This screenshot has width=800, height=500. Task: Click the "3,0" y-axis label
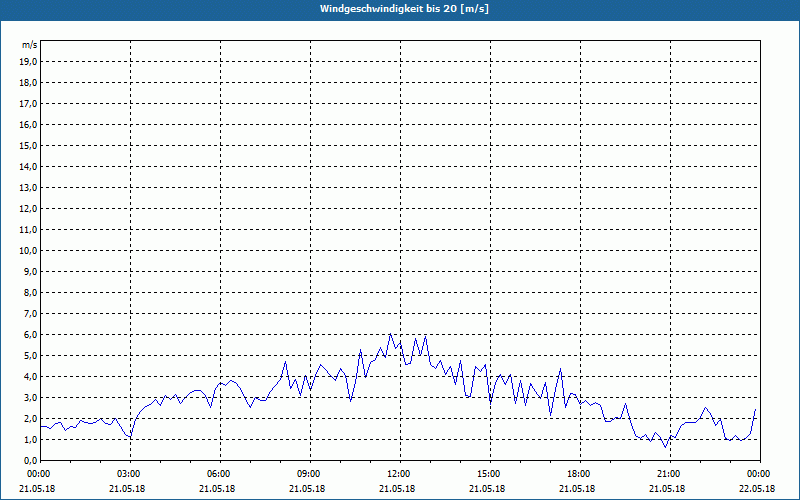tap(31, 397)
